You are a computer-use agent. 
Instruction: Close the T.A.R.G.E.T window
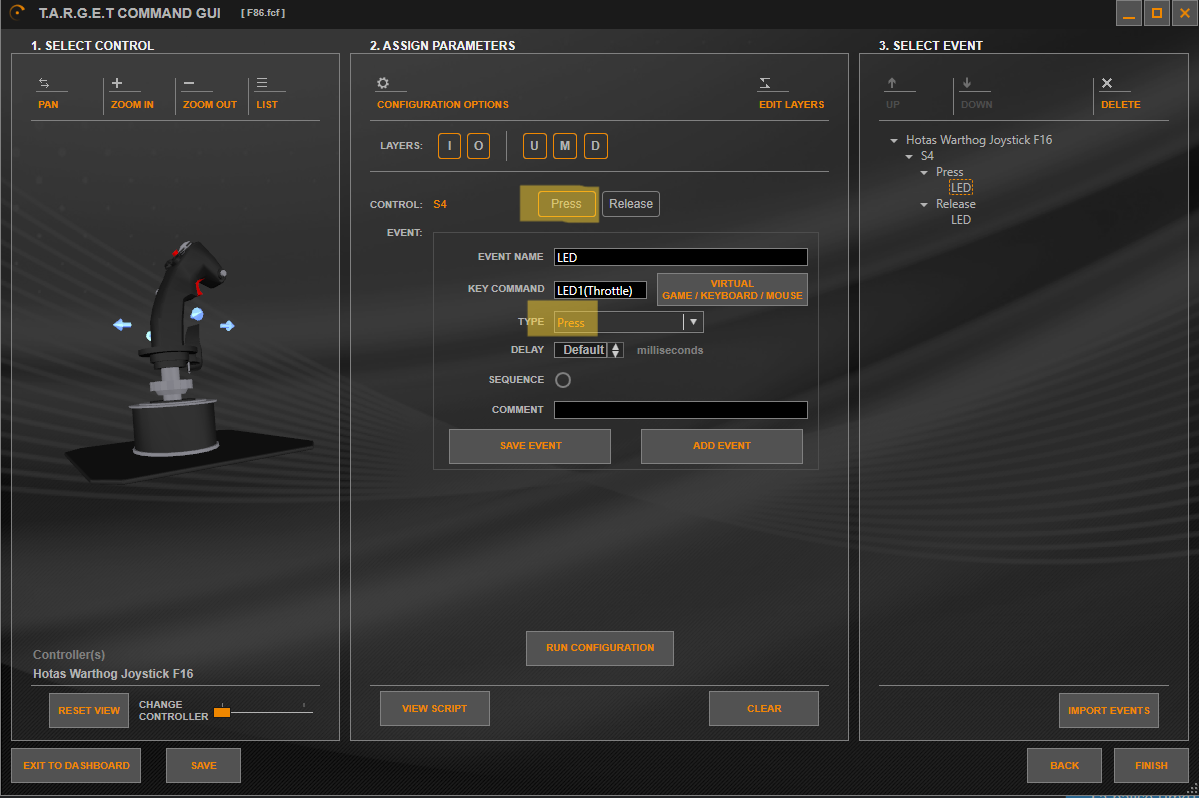(1185, 13)
